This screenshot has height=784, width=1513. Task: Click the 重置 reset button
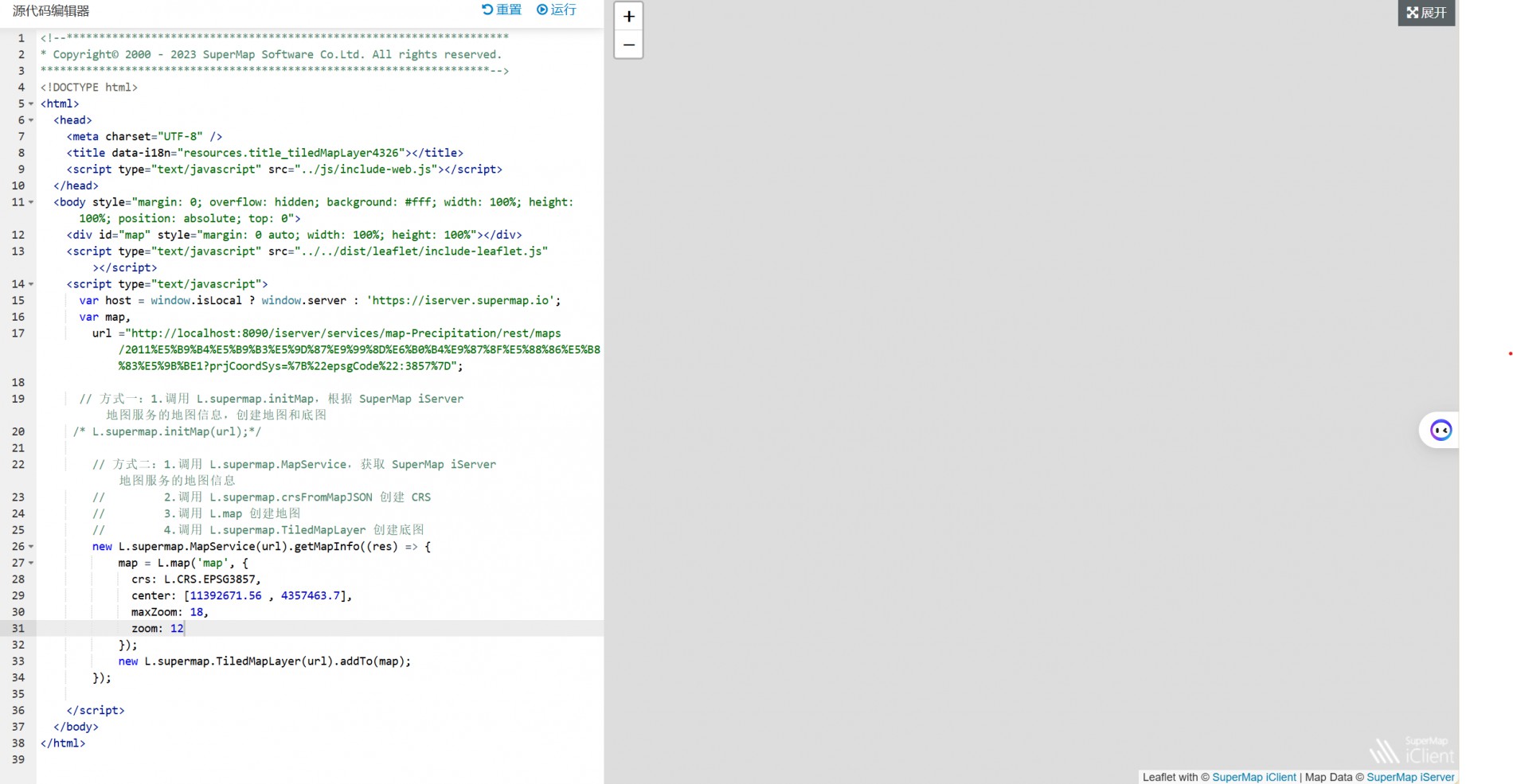pos(502,10)
